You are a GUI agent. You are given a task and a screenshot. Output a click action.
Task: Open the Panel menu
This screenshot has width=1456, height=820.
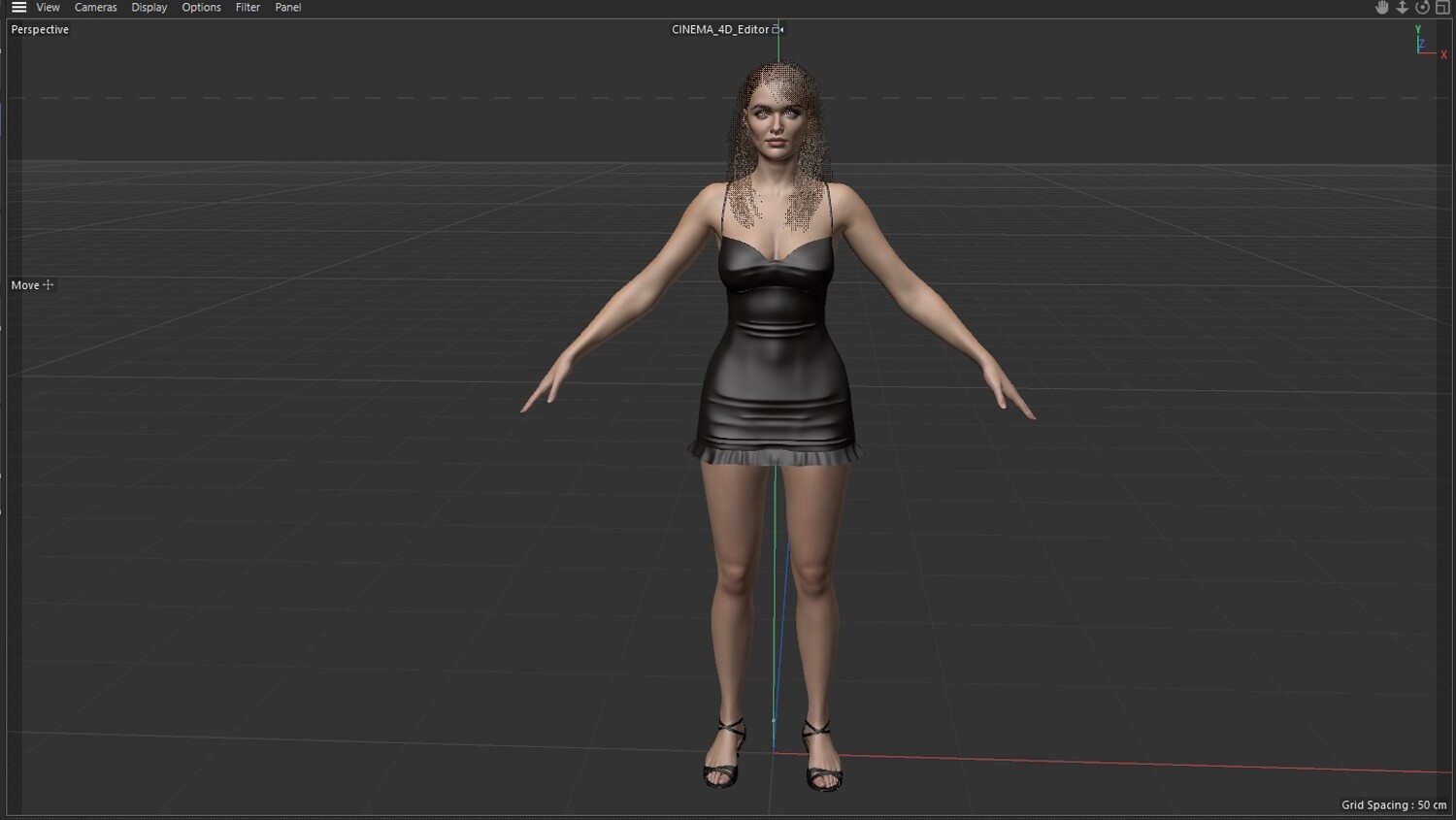coord(288,7)
